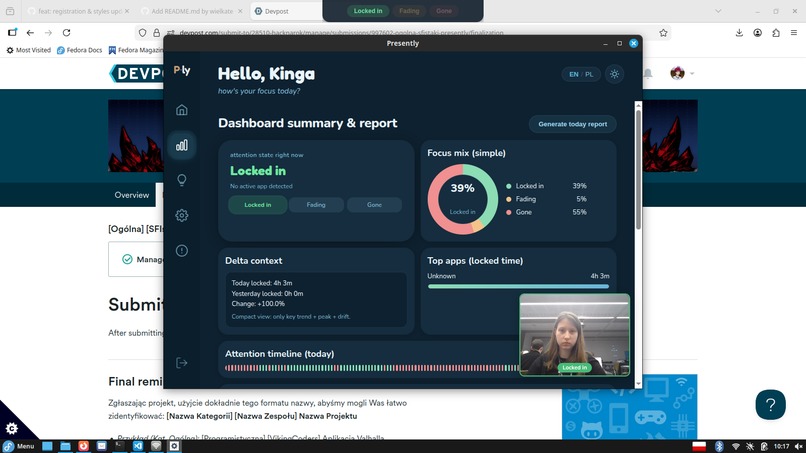Image resolution: width=806 pixels, height=453 pixels.
Task: Switch to Add README.md browser tab
Action: (192, 11)
